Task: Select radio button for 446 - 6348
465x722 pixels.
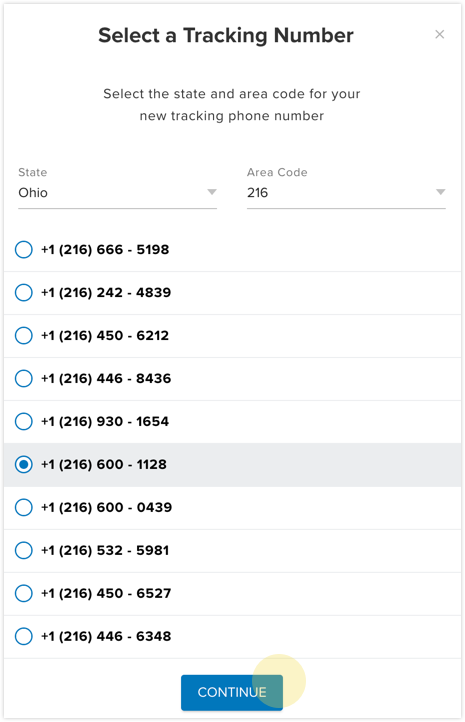Action: coord(23,636)
